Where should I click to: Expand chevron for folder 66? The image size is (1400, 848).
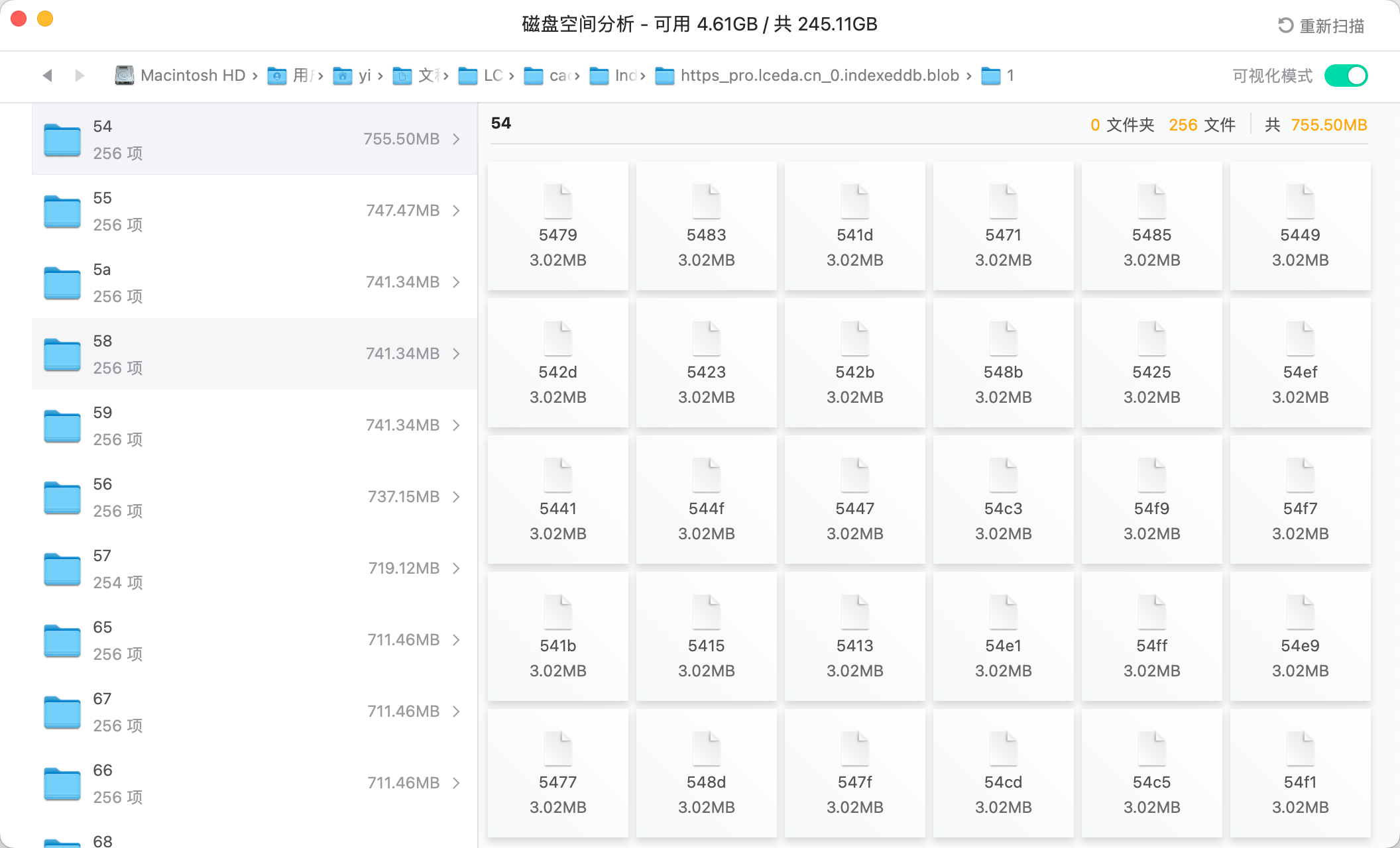coord(457,783)
